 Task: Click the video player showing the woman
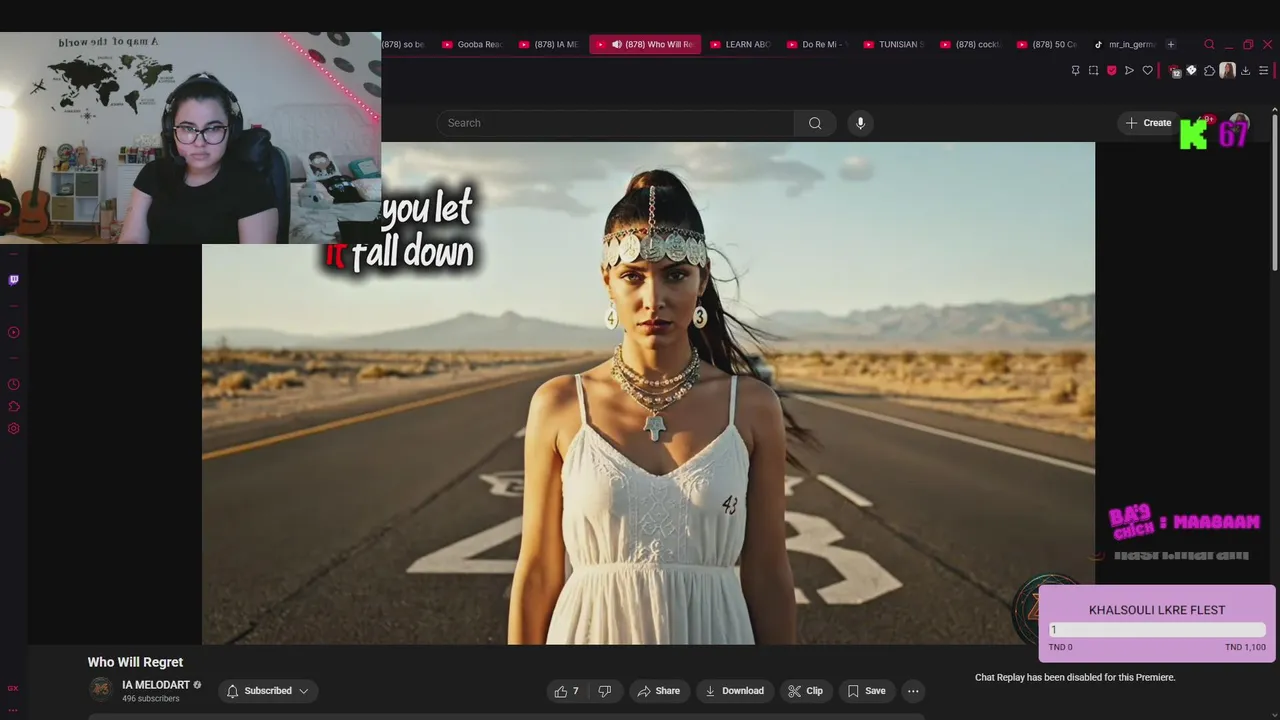(x=648, y=393)
